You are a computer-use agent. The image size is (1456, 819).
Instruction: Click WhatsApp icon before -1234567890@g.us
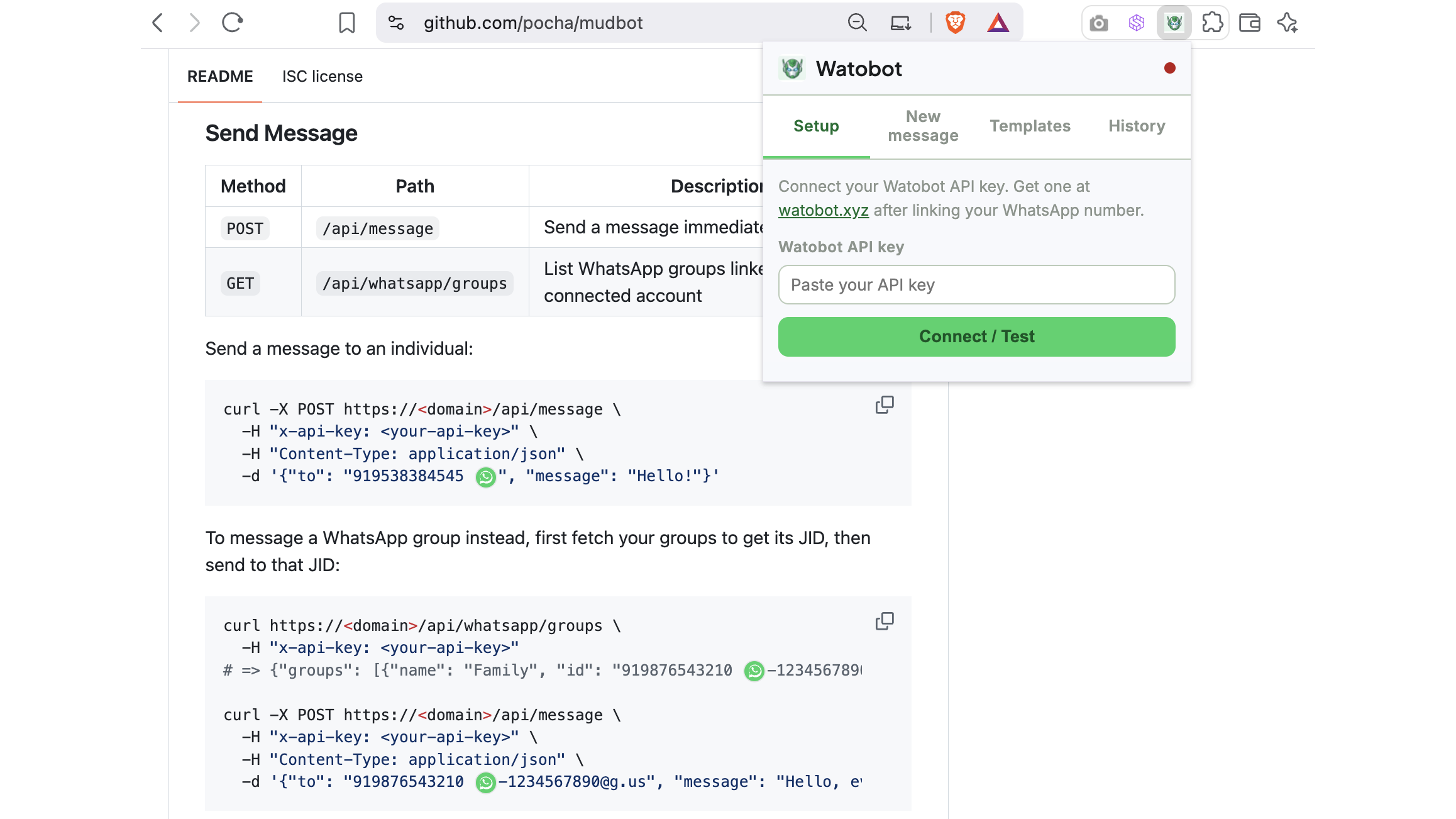click(x=486, y=783)
